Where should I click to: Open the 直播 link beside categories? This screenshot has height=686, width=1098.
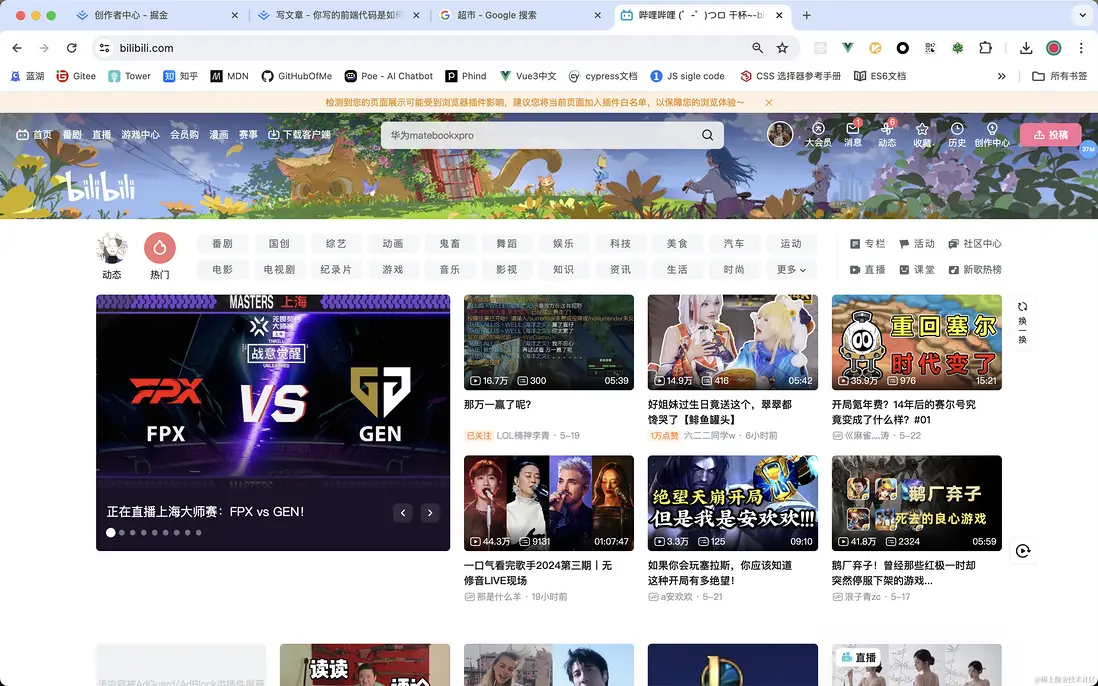coord(868,270)
